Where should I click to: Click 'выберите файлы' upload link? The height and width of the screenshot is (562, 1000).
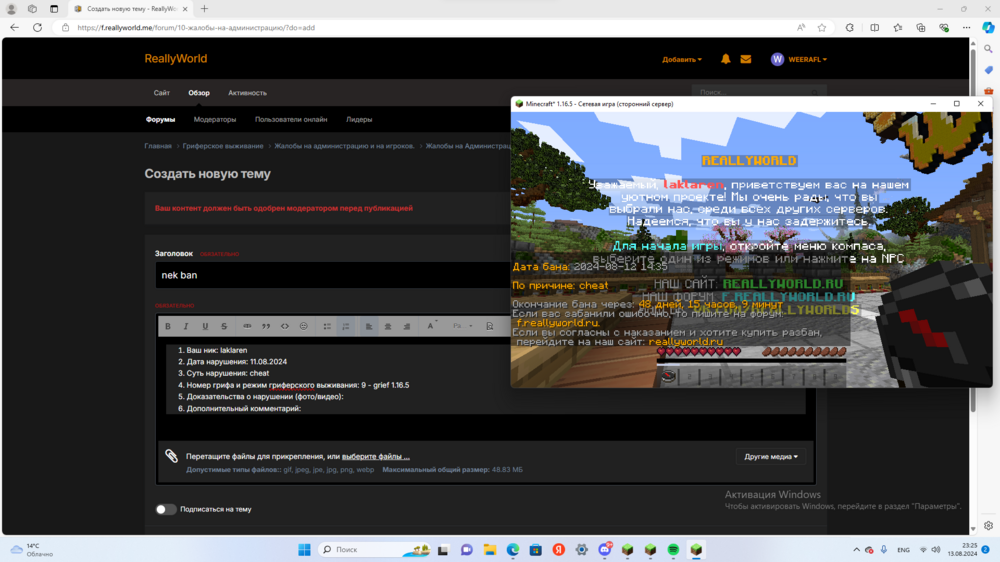point(376,456)
